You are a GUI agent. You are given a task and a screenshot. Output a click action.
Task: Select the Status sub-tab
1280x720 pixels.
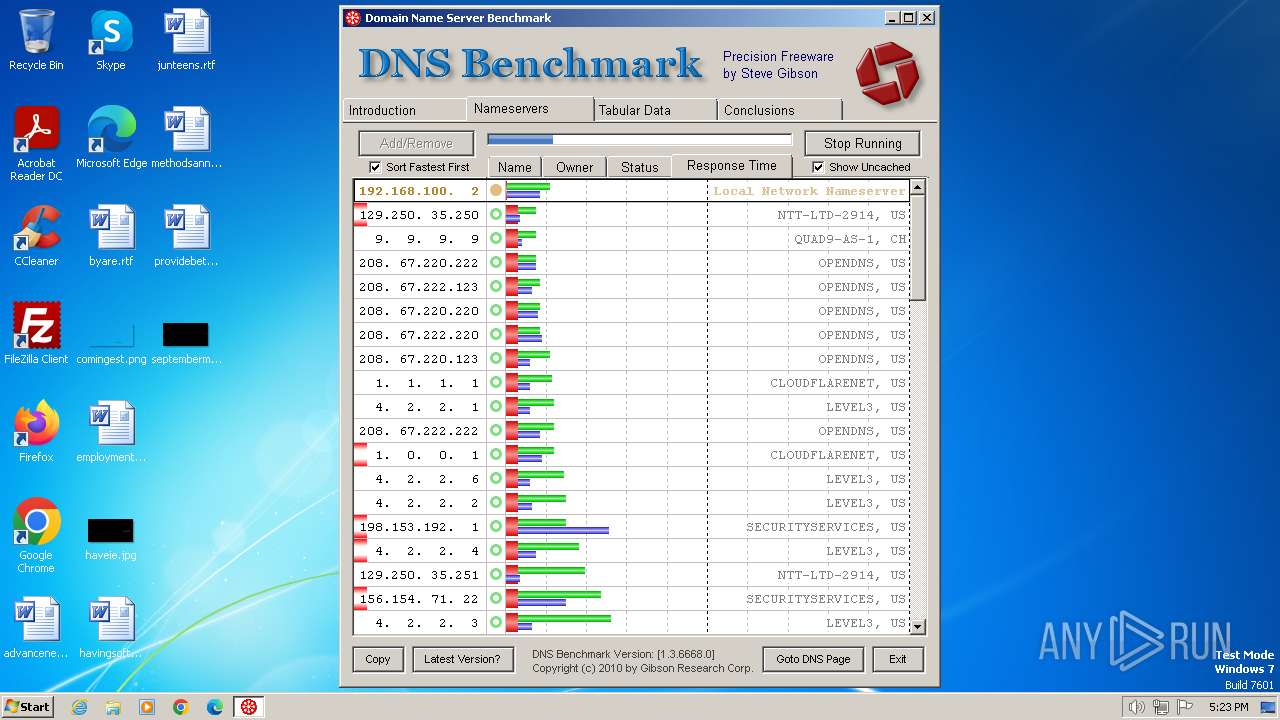[x=640, y=167]
